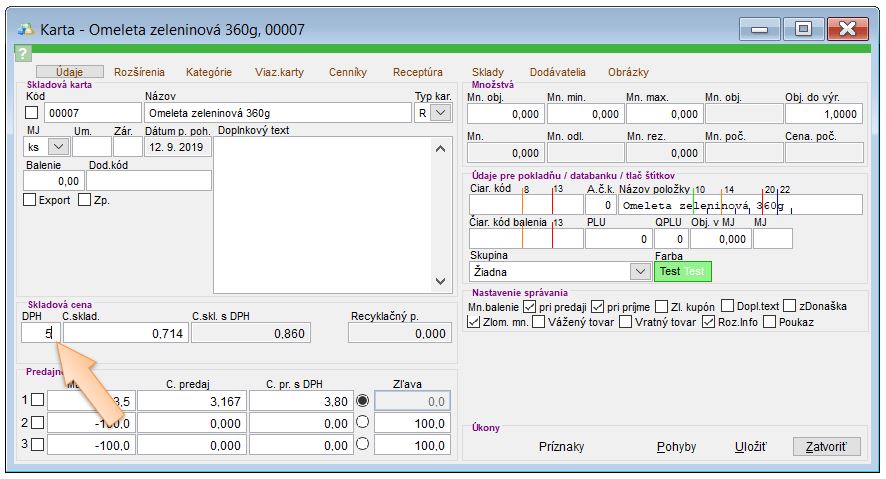Open the Cenníky tab

point(347,72)
